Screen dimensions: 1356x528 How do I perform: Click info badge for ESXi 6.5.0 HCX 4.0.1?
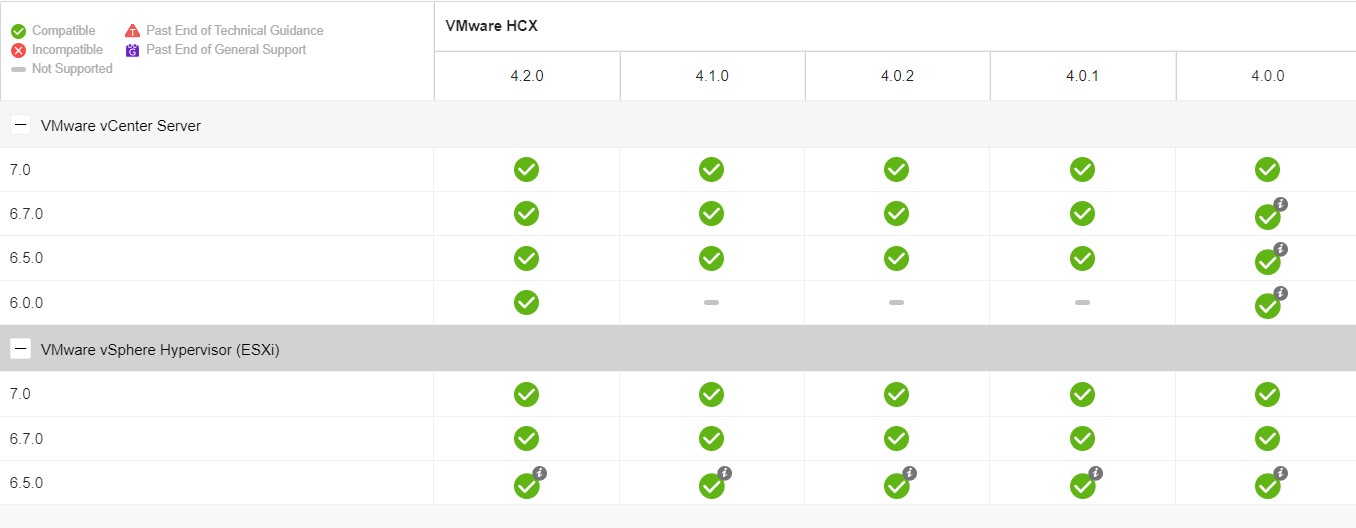tap(1096, 473)
